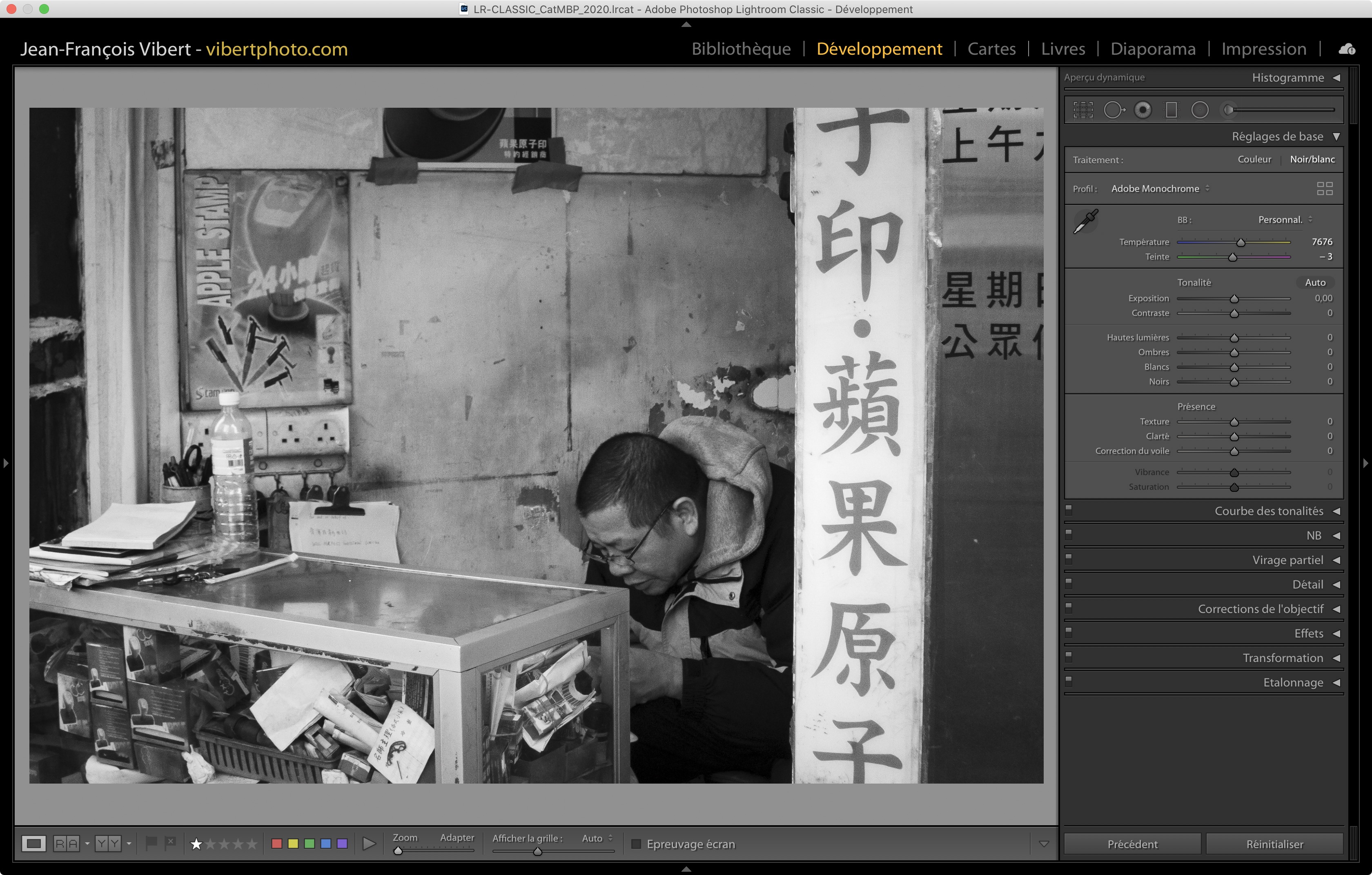This screenshot has height=875, width=1372.
Task: Toggle the Courbe des tonalités panel switch
Action: tap(1069, 509)
